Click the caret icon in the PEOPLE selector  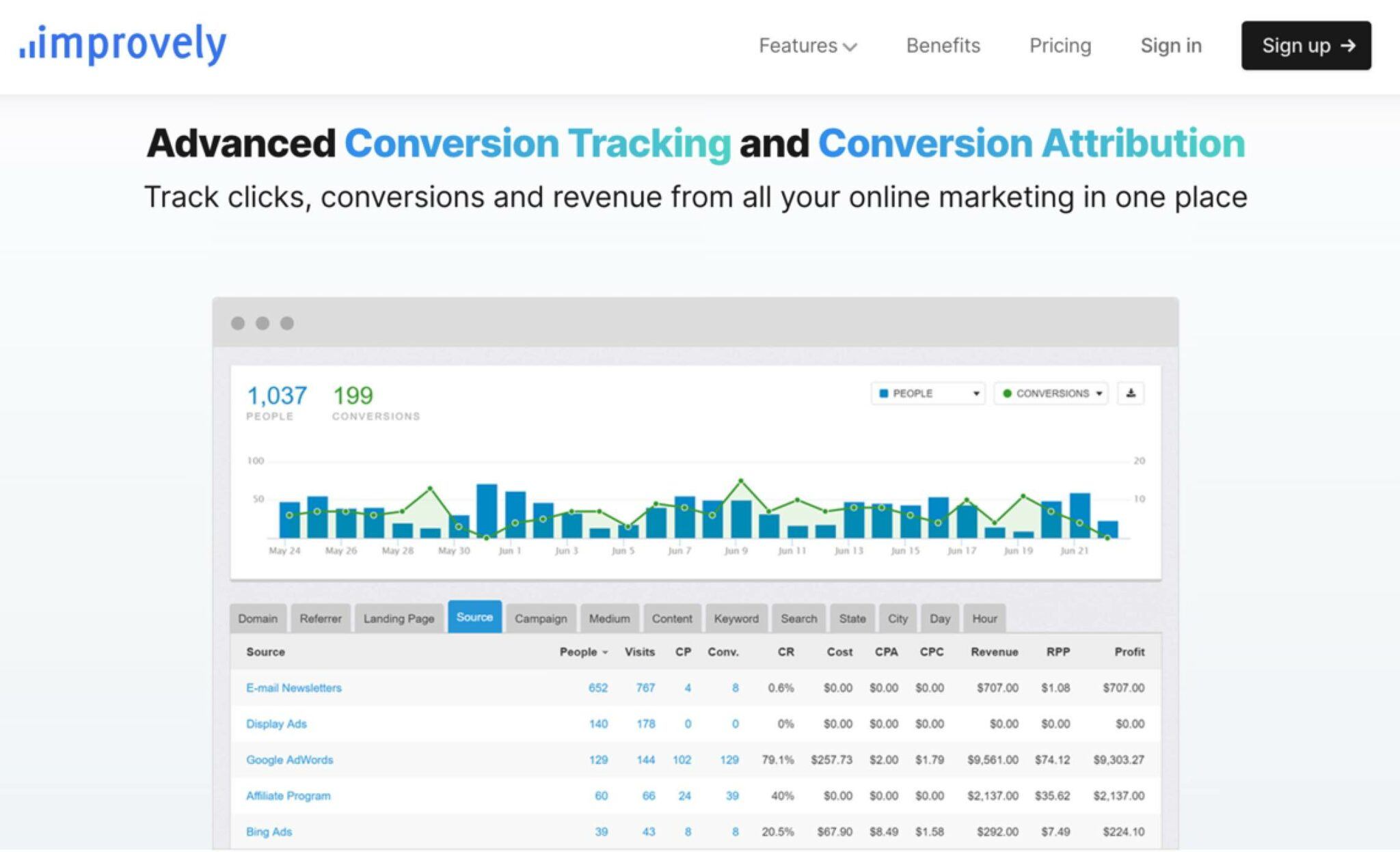click(x=976, y=393)
